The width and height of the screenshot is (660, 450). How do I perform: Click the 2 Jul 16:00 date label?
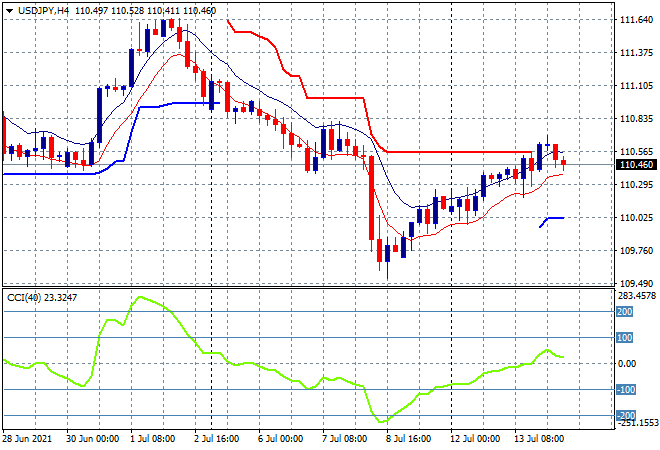pos(217,439)
